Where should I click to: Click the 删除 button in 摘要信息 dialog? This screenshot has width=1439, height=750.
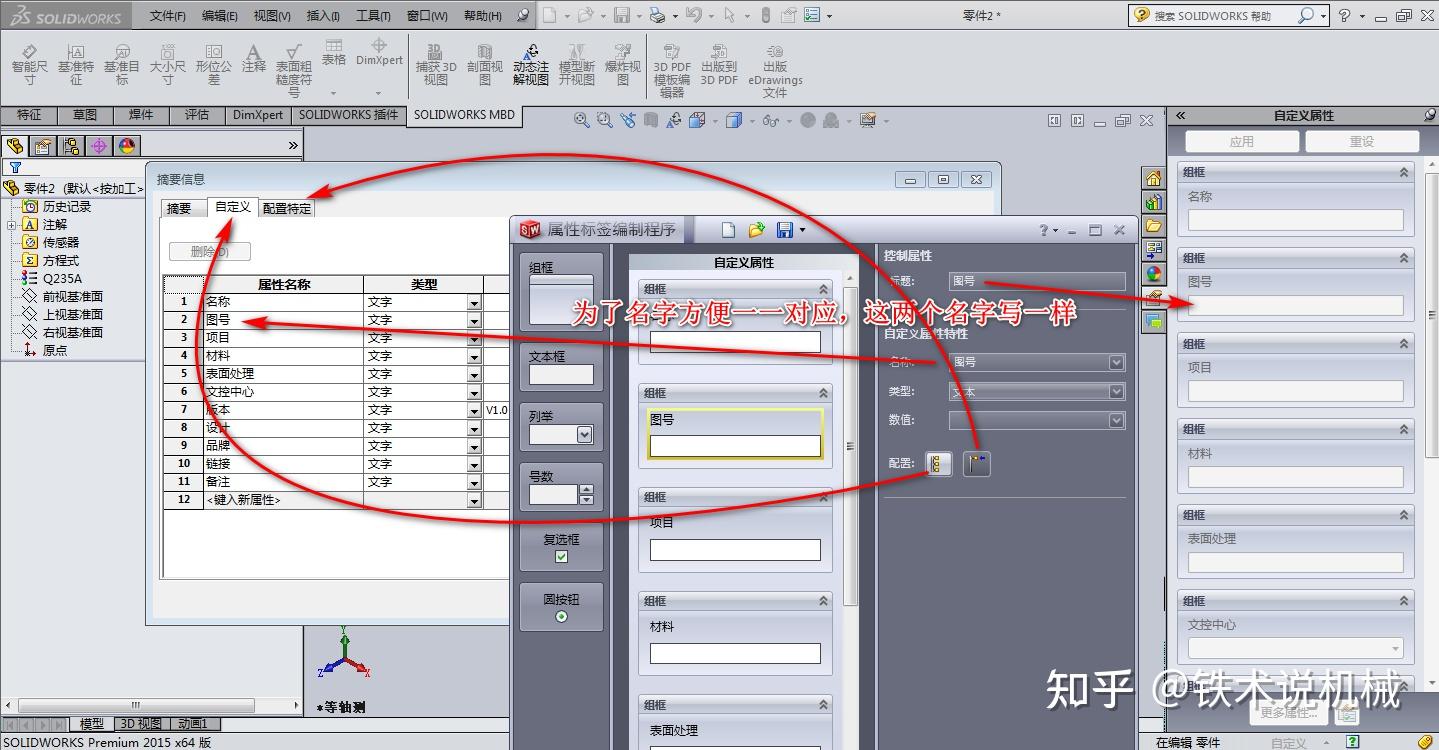coord(210,251)
